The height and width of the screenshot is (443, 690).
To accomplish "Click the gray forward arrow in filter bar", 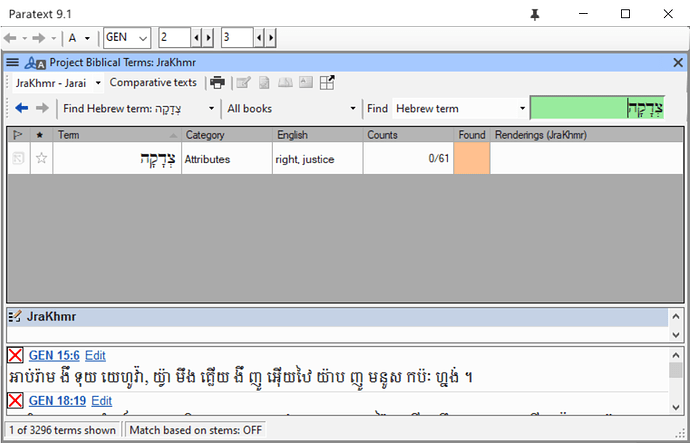I will (x=42, y=108).
